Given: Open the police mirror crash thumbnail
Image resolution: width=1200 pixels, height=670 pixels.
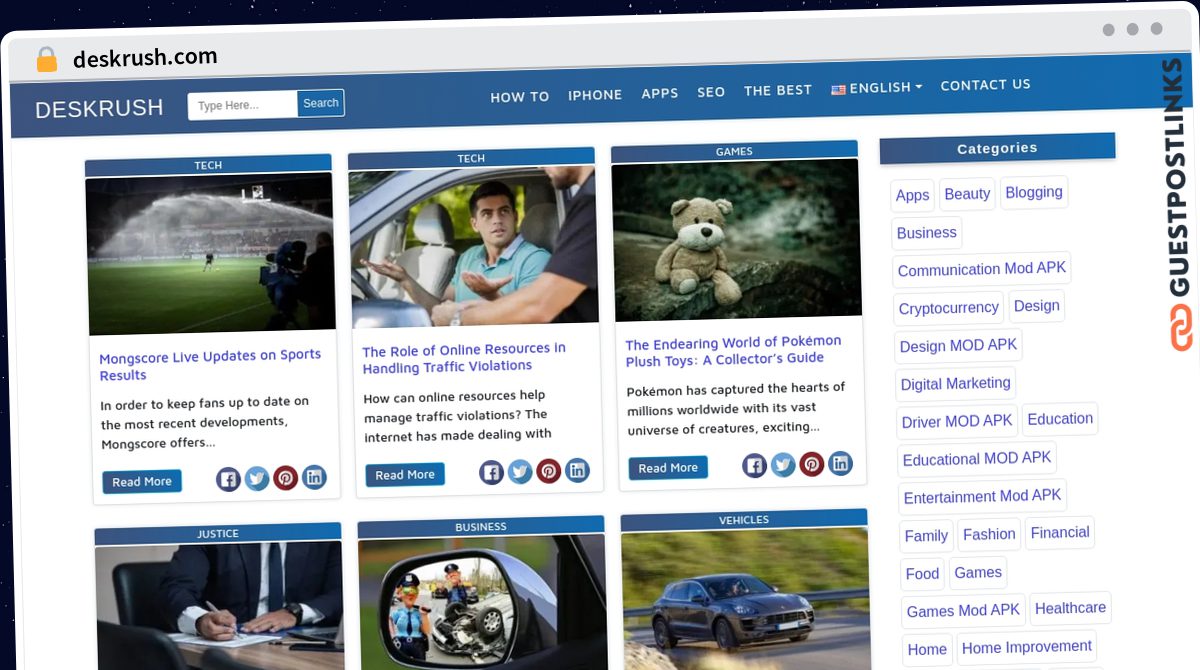Looking at the screenshot, I should point(482,602).
